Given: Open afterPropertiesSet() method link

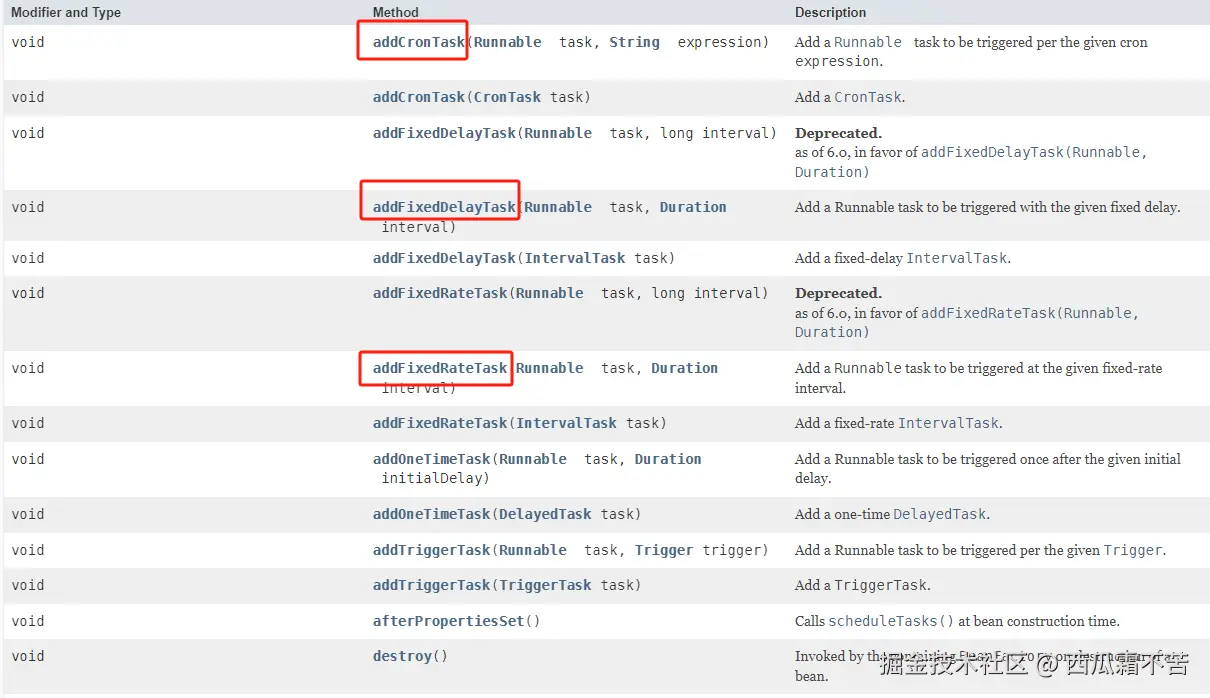Looking at the screenshot, I should (x=449, y=621).
